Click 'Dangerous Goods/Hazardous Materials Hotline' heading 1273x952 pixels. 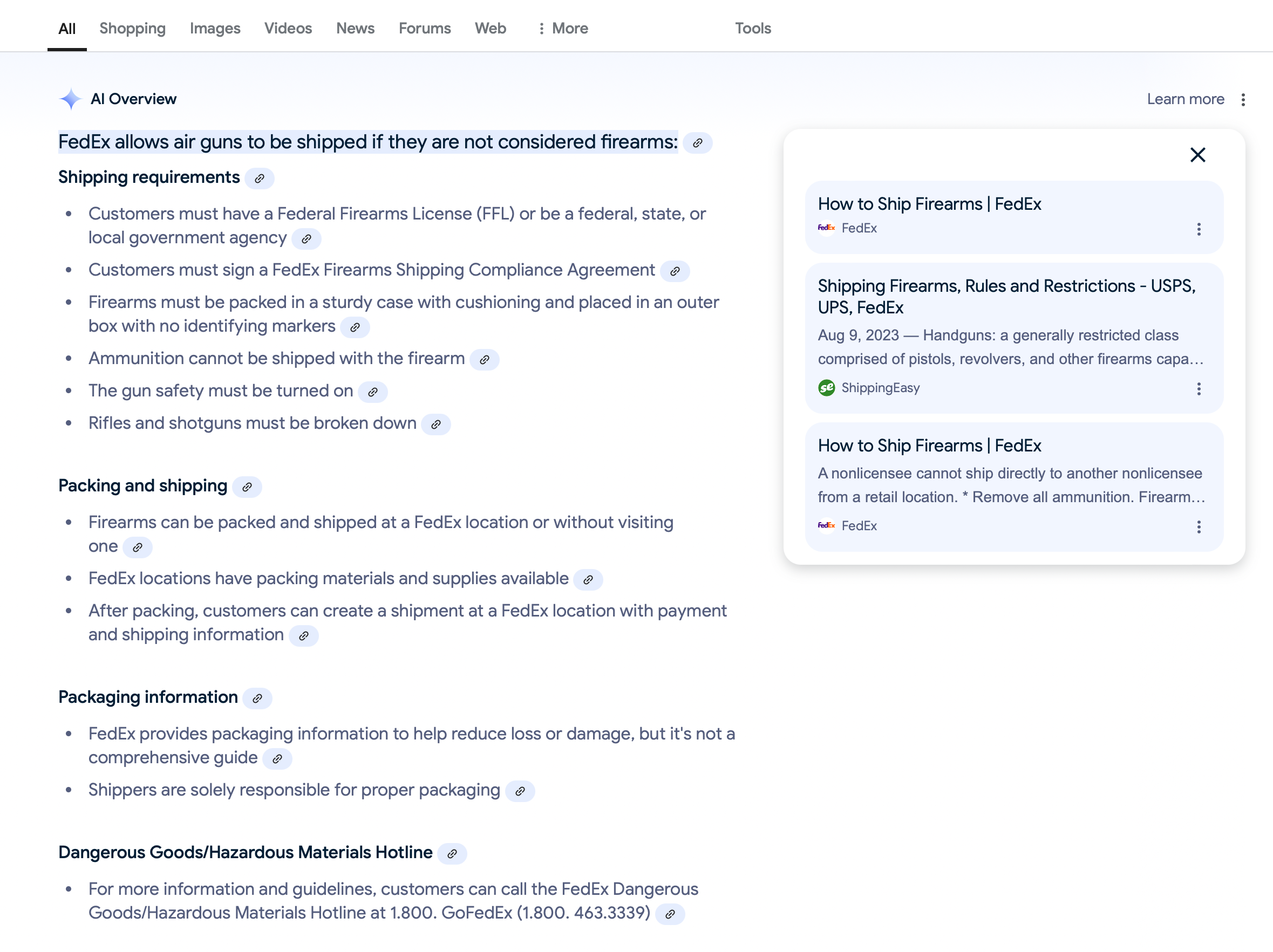245,852
